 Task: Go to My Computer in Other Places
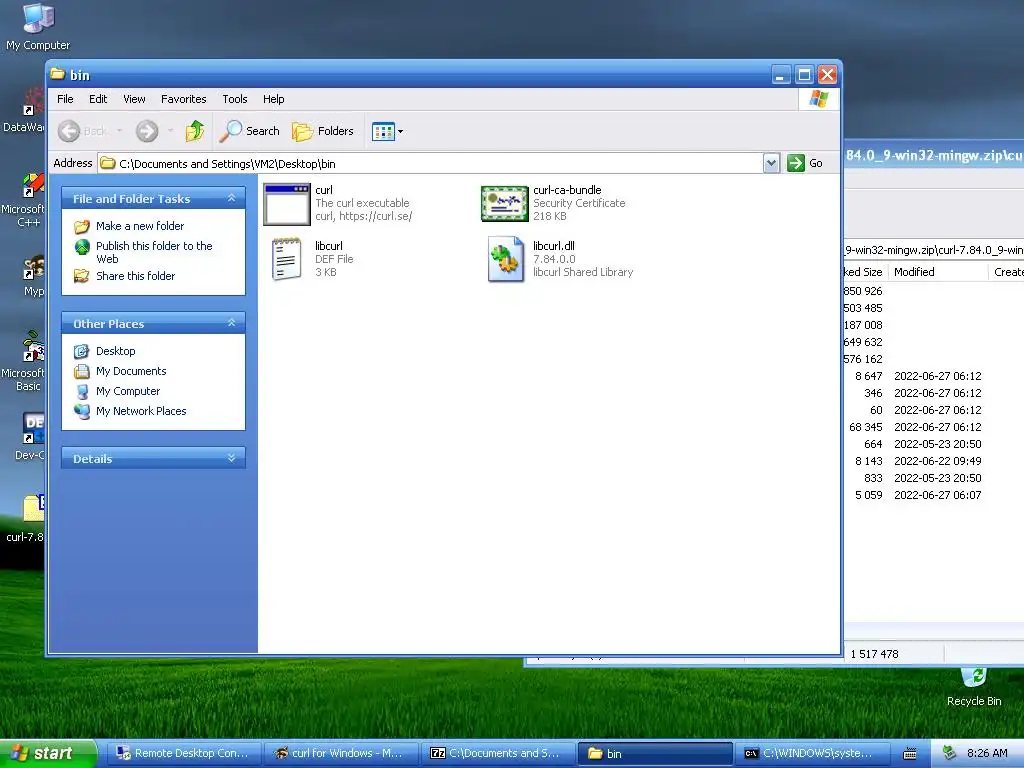pyautogui.click(x=127, y=391)
